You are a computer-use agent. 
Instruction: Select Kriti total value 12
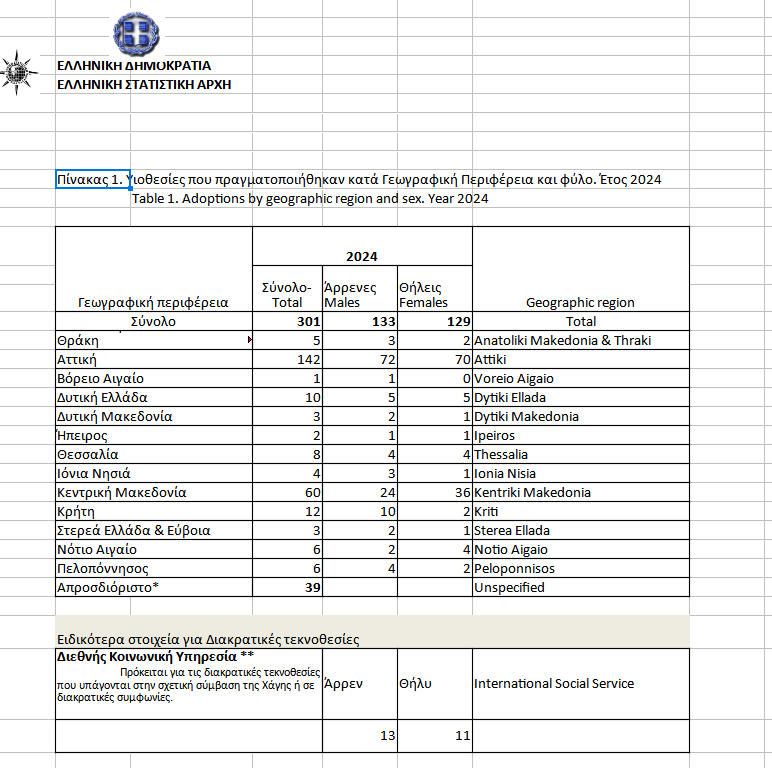click(x=288, y=511)
